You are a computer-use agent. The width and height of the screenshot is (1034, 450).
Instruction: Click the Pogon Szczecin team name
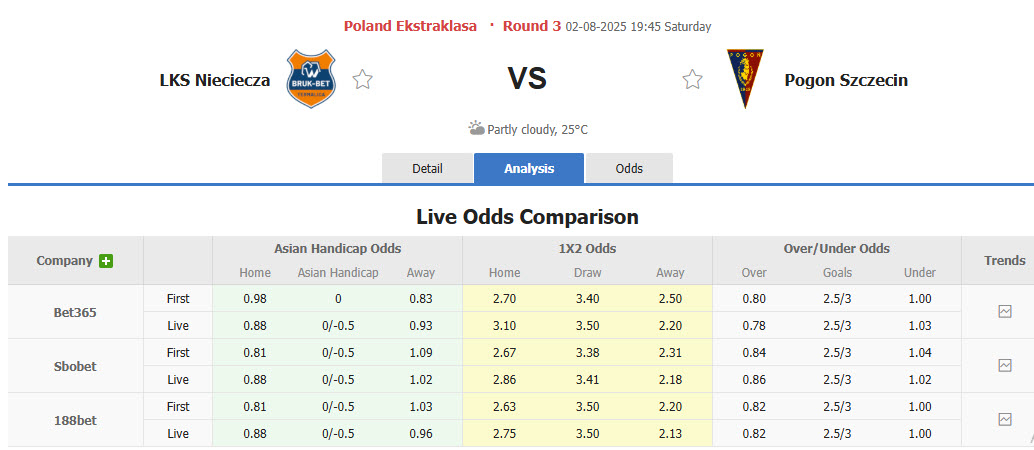(846, 80)
